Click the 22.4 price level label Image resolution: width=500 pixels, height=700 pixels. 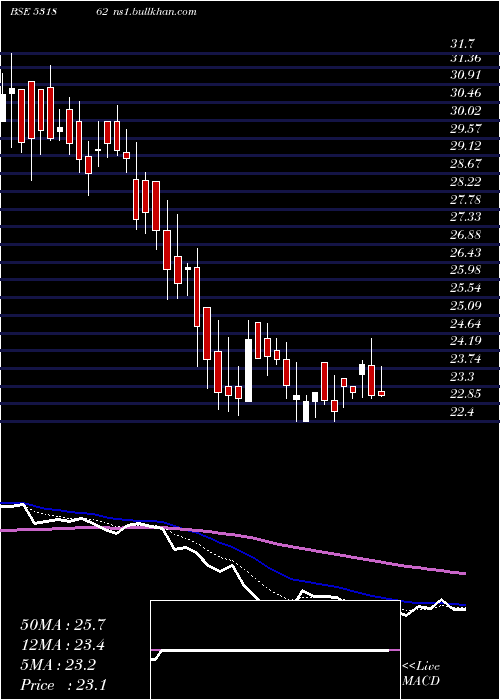[462, 412]
